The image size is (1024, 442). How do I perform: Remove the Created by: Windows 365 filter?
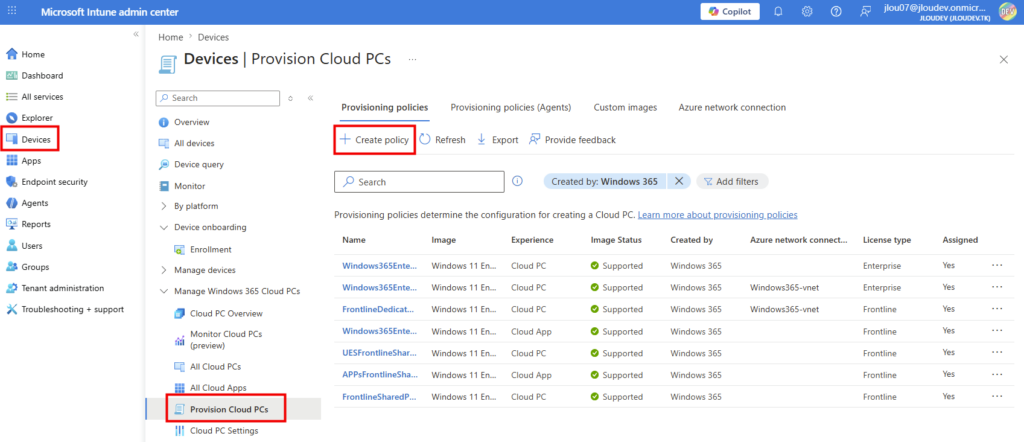pos(679,182)
